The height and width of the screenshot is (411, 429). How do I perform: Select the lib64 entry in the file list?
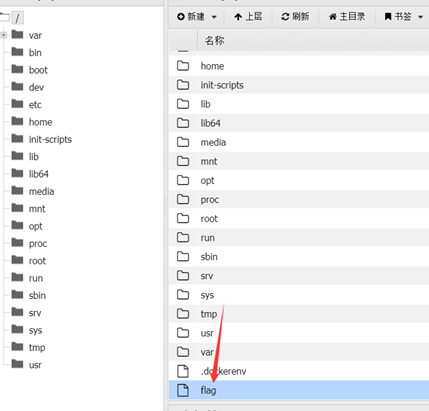(x=210, y=123)
